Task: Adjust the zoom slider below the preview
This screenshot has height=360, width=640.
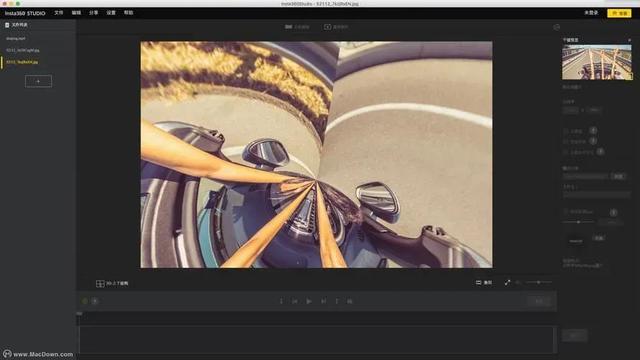Action: point(538,282)
